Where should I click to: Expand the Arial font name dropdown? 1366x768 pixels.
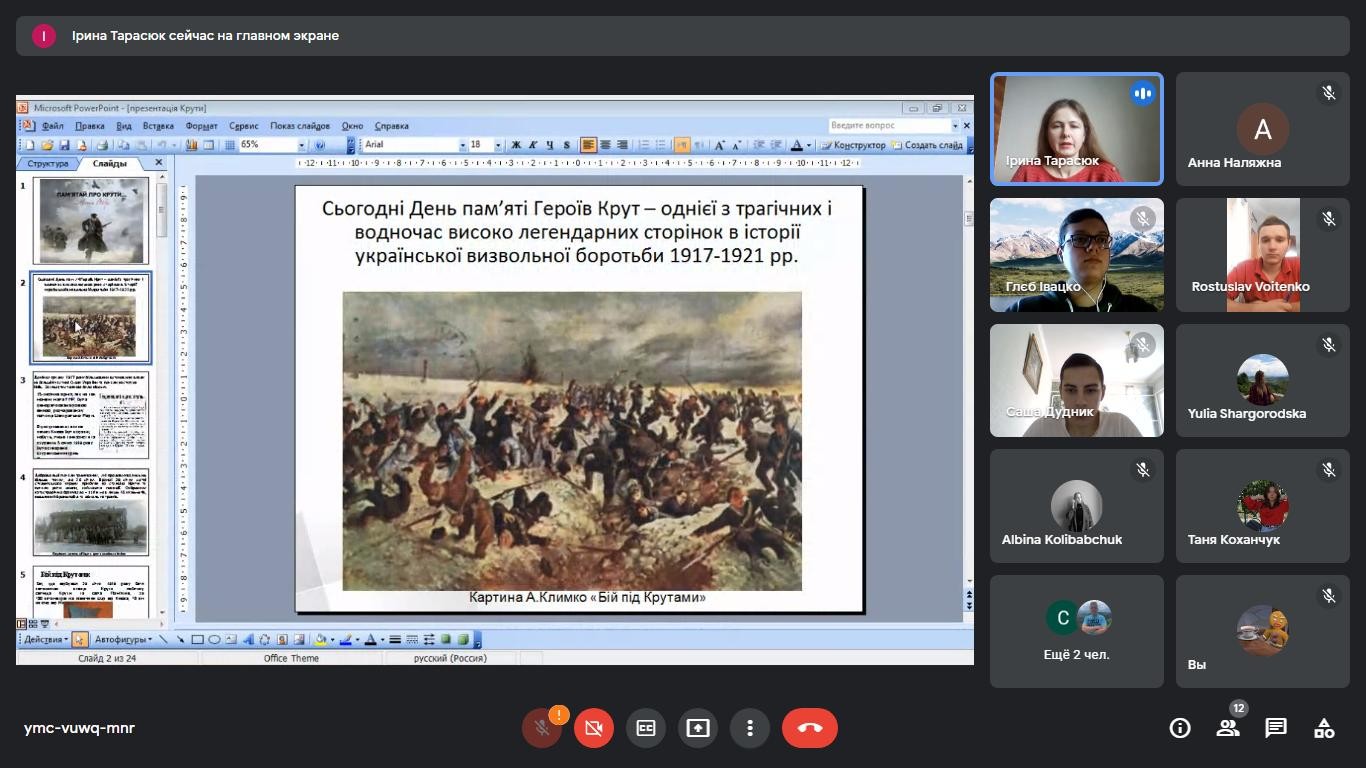pos(462,145)
